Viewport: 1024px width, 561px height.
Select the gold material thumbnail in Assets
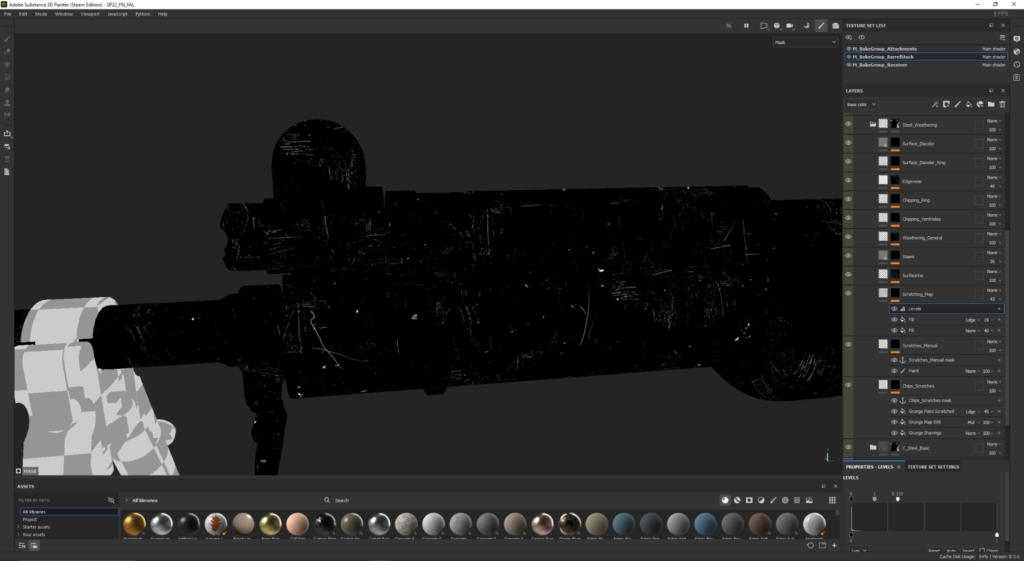(134, 524)
